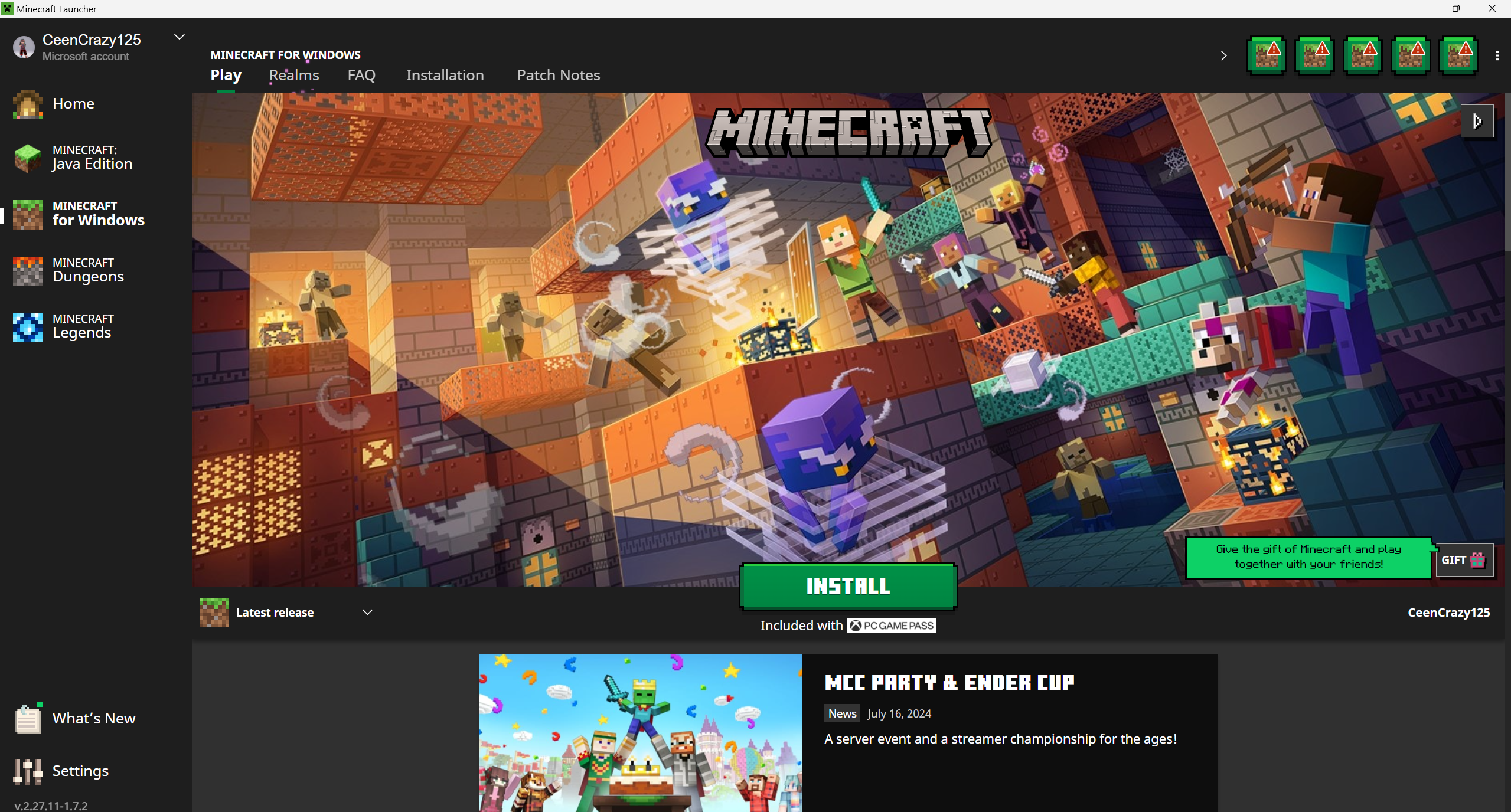Open the Home page in the sidebar
Image resolution: width=1511 pixels, height=812 pixels.
[x=73, y=104]
